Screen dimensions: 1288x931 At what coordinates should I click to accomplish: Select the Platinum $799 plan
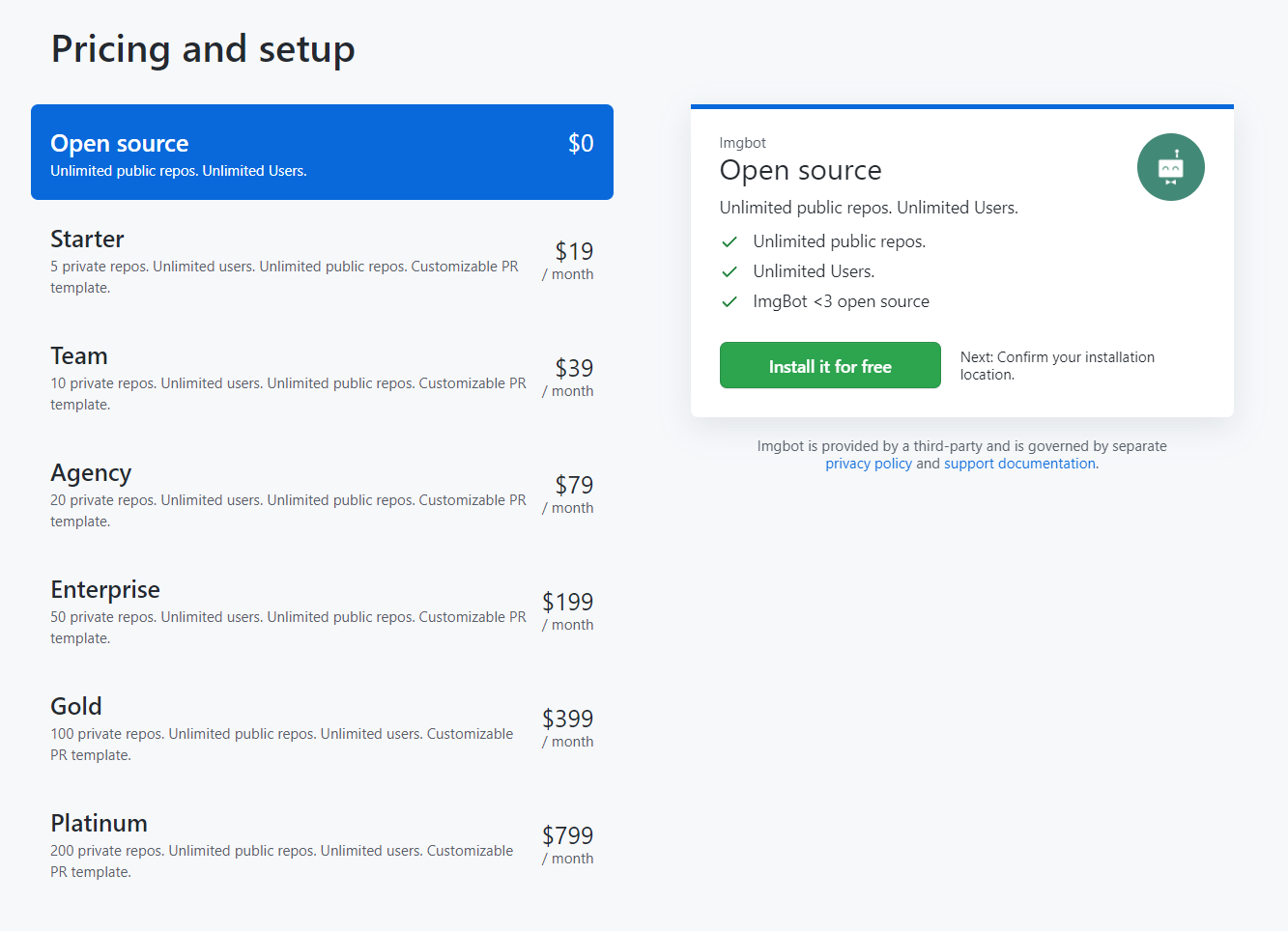322,846
